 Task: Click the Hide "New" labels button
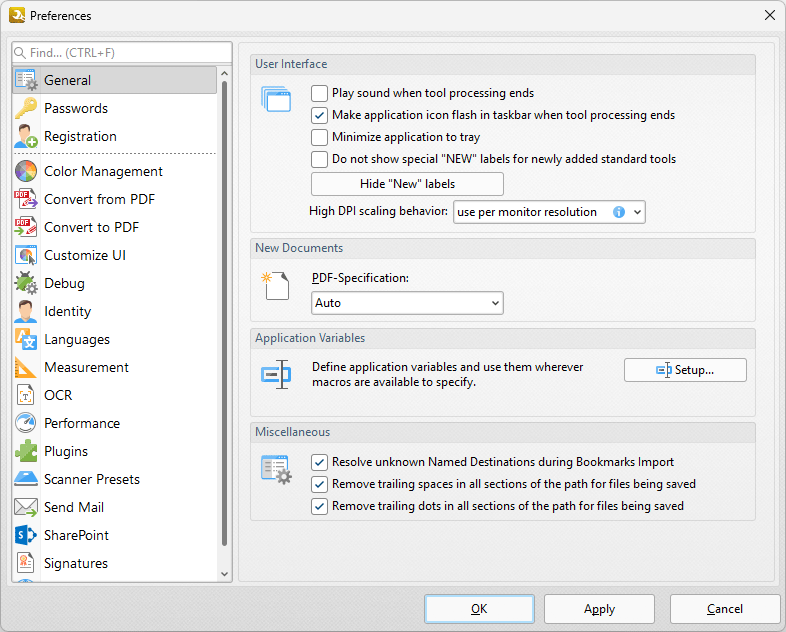pyautogui.click(x=407, y=184)
